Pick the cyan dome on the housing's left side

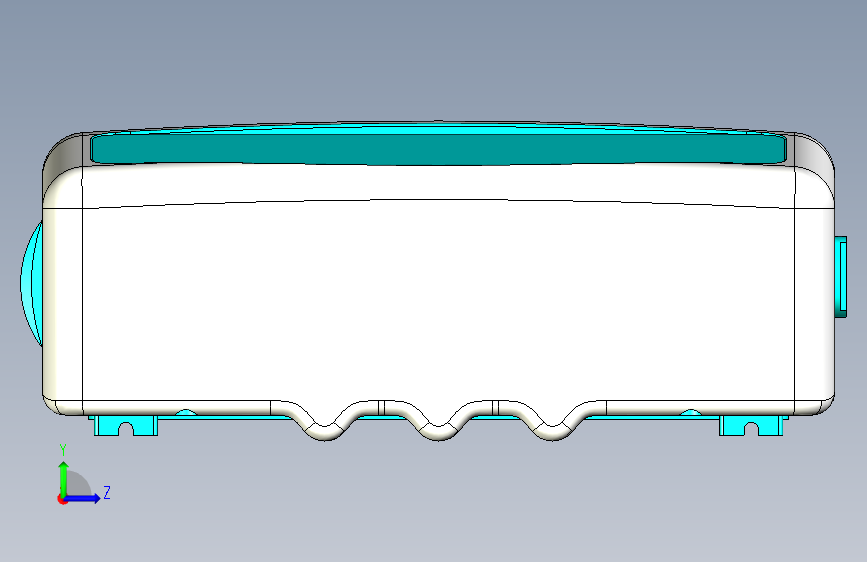coord(32,283)
